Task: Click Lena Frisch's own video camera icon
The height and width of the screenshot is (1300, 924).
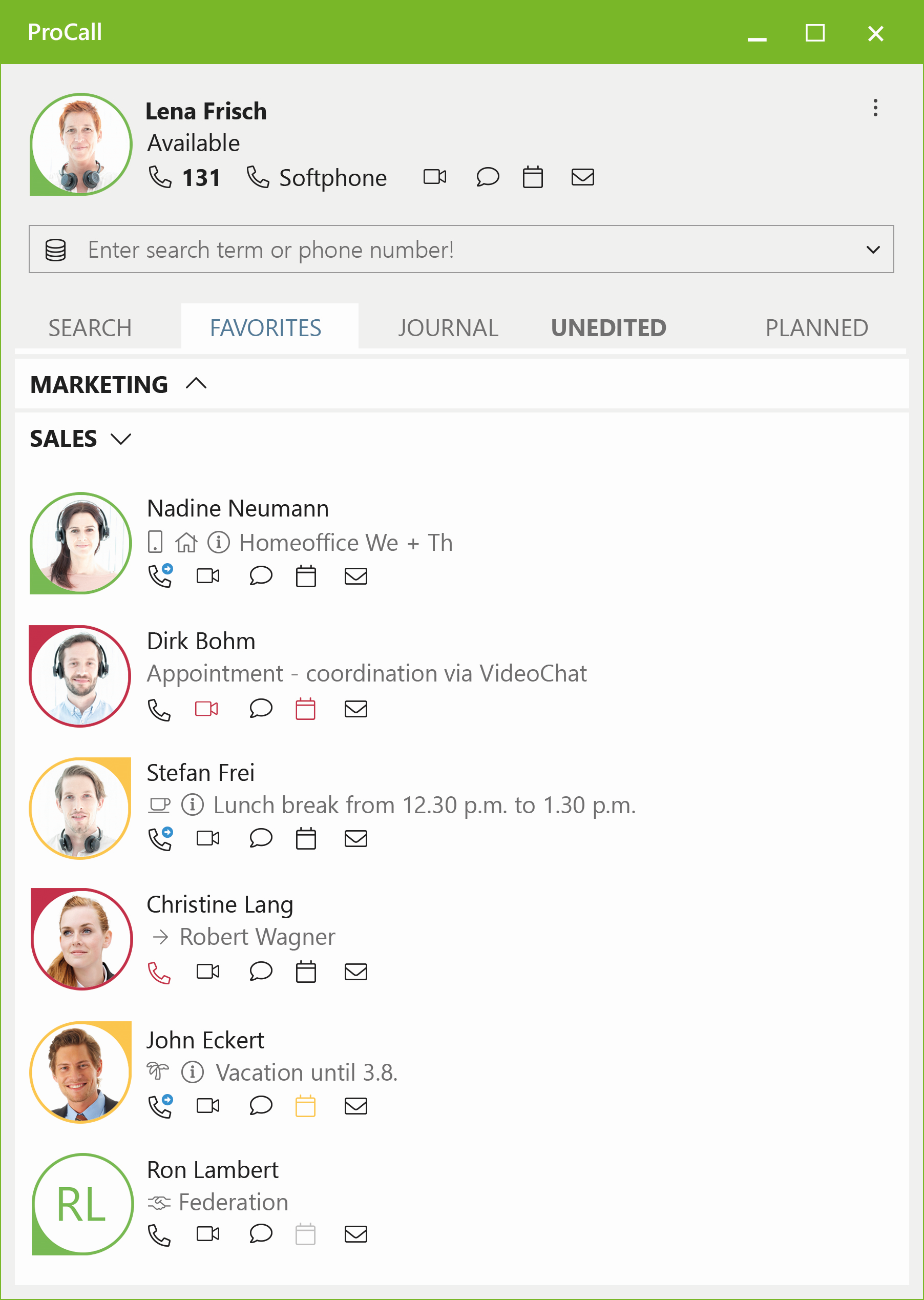Action: tap(435, 177)
